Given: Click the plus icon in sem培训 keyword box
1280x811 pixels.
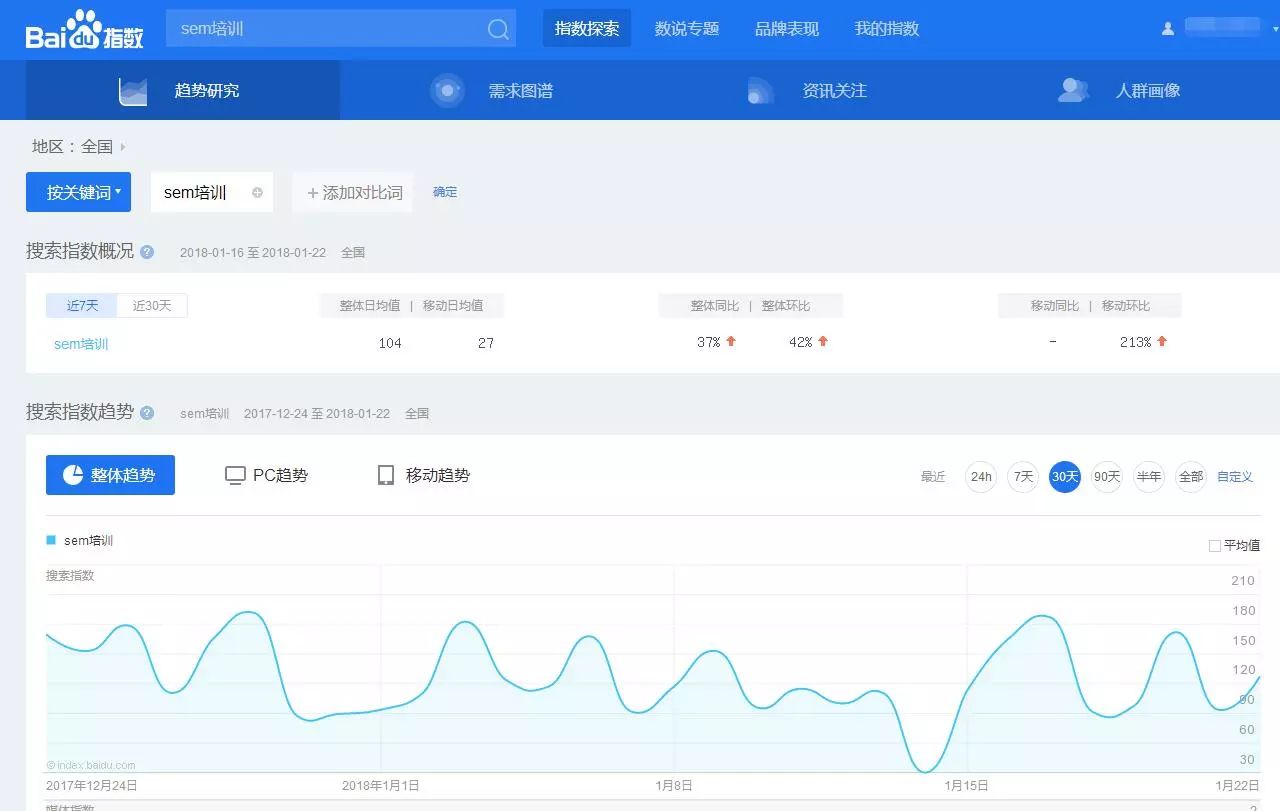Looking at the screenshot, I should [x=257, y=192].
